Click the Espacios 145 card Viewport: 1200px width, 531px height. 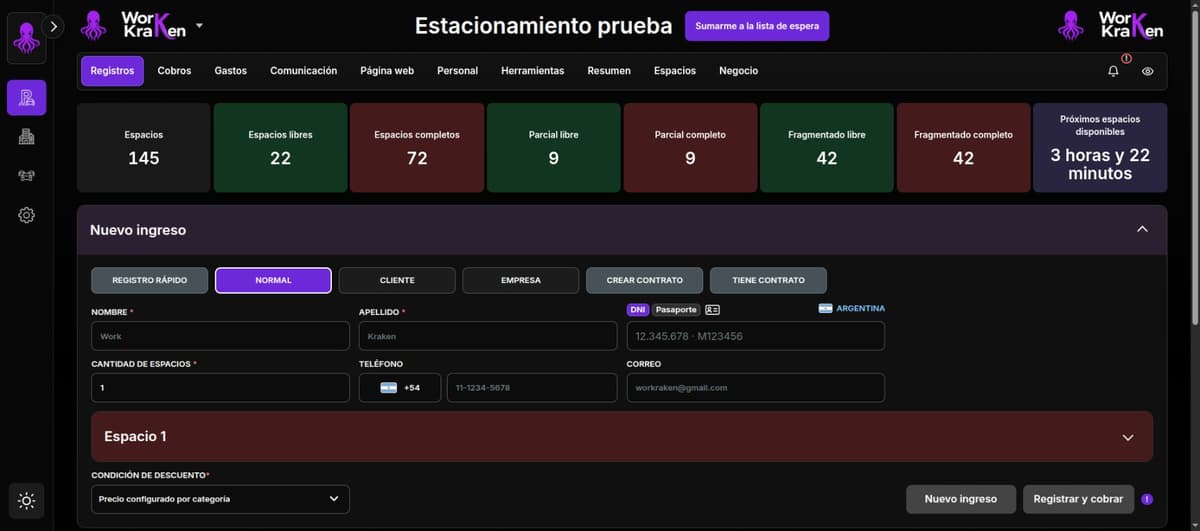pos(144,147)
